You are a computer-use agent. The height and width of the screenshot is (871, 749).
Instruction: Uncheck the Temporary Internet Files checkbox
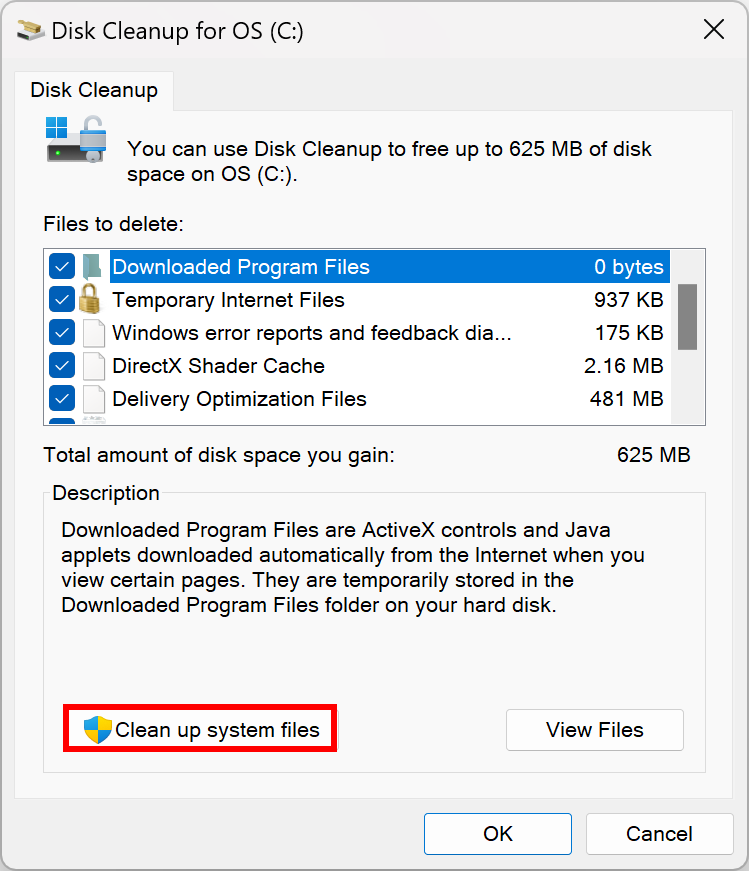click(x=62, y=300)
